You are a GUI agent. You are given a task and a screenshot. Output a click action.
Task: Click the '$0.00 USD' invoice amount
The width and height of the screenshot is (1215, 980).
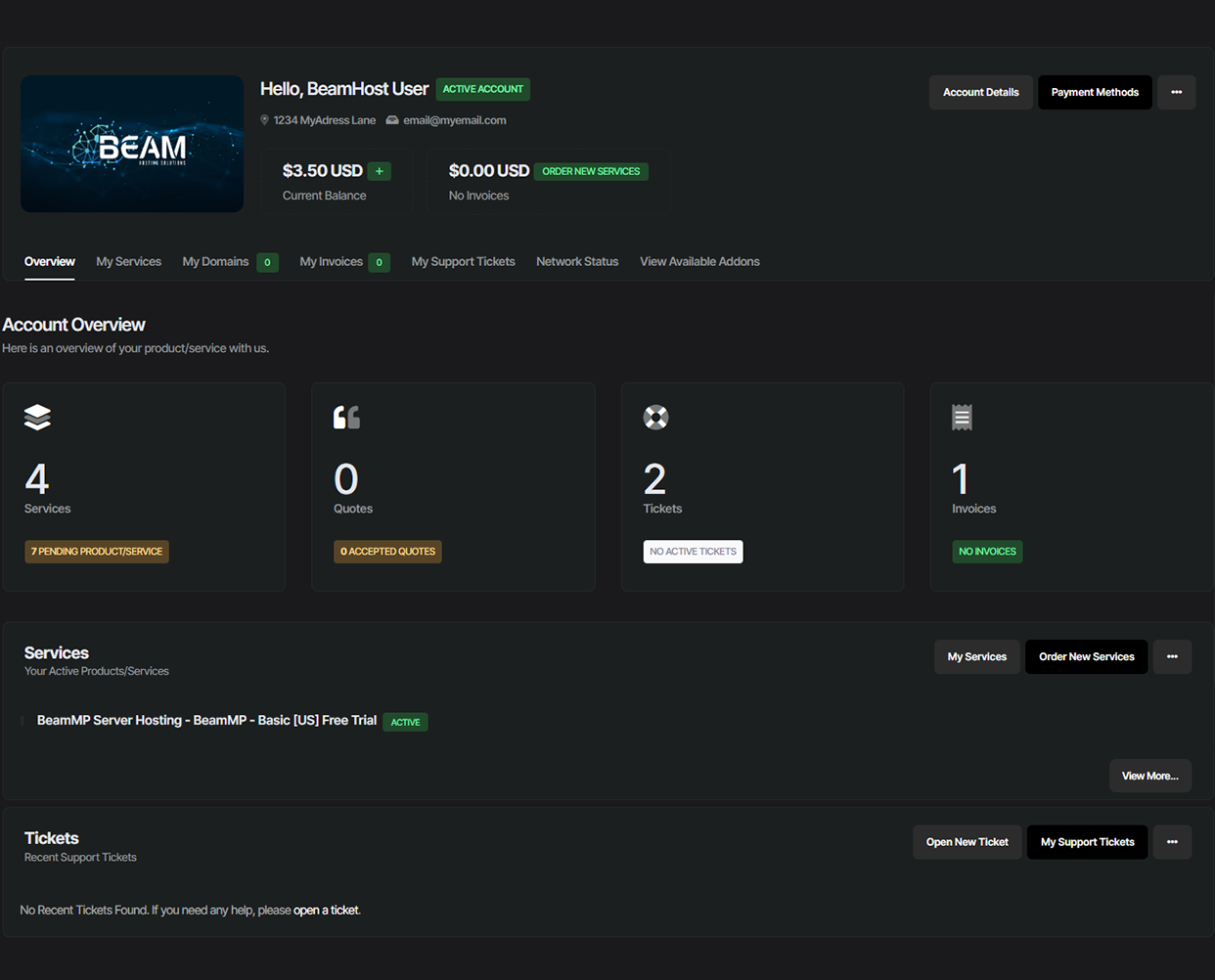[489, 170]
